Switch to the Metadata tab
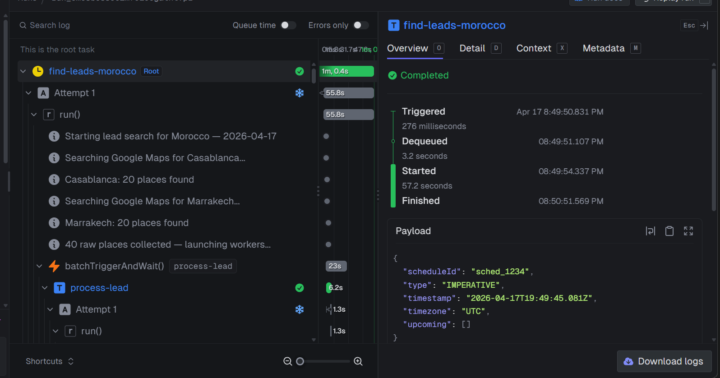Image resolution: width=720 pixels, height=378 pixels. [611, 48]
